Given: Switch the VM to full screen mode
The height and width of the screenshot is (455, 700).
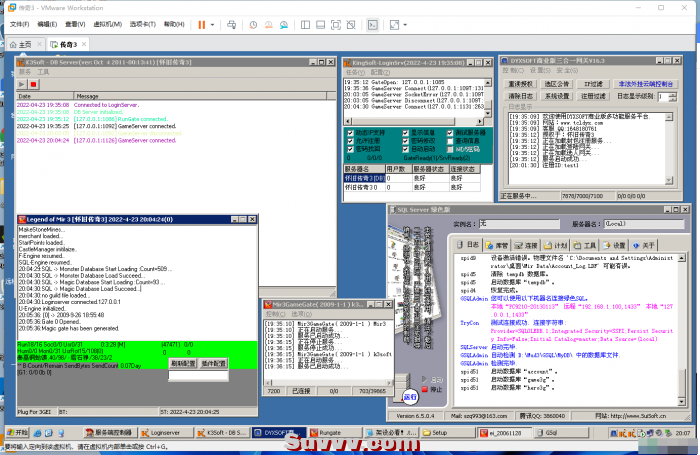Looking at the screenshot, I should click(336, 25).
